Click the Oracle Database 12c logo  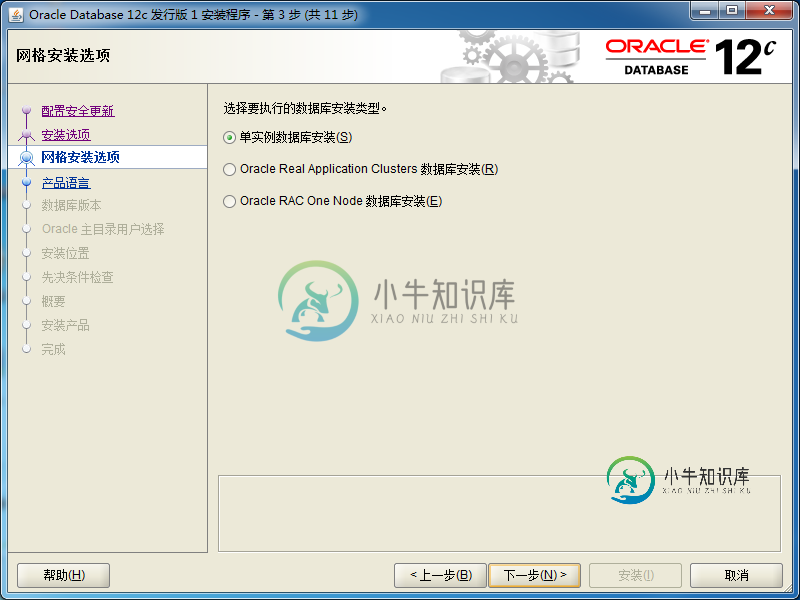[x=691, y=57]
